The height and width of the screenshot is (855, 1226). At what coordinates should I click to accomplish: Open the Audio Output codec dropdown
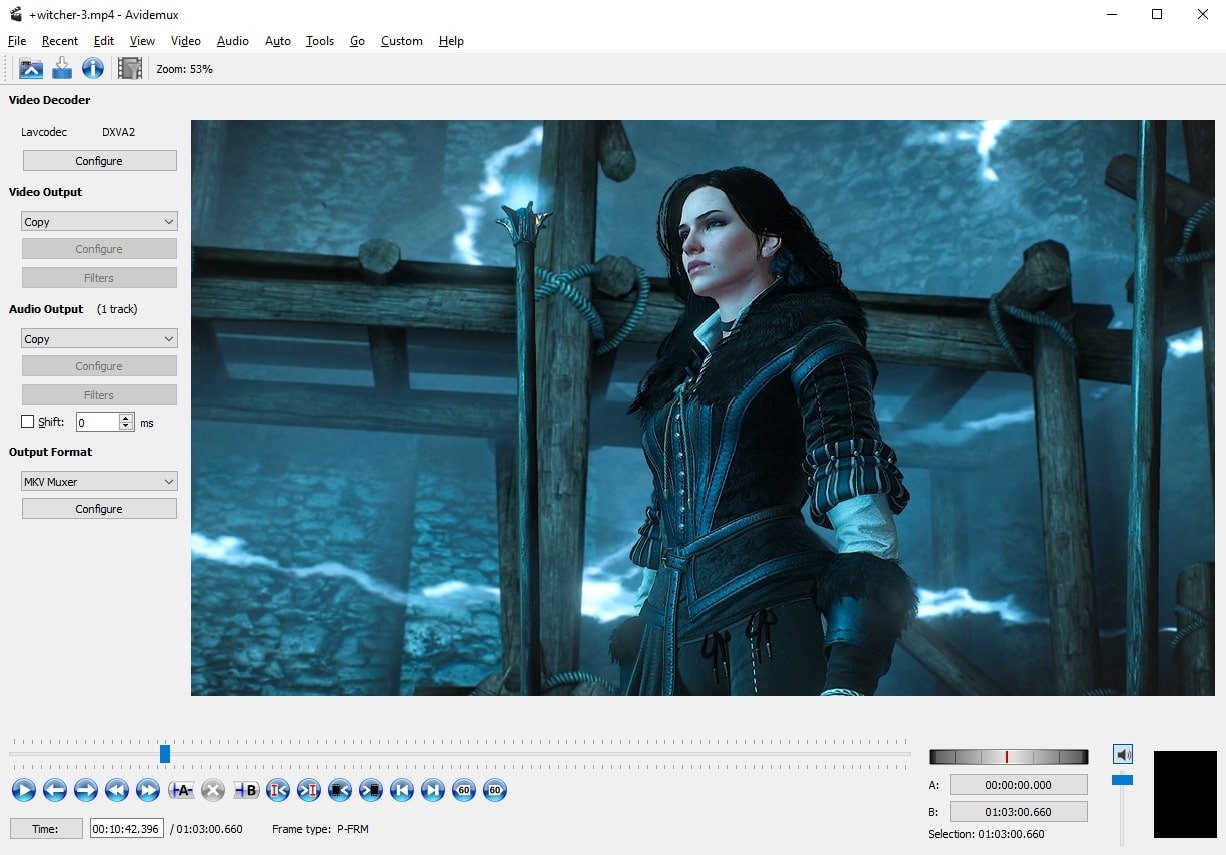pos(99,338)
